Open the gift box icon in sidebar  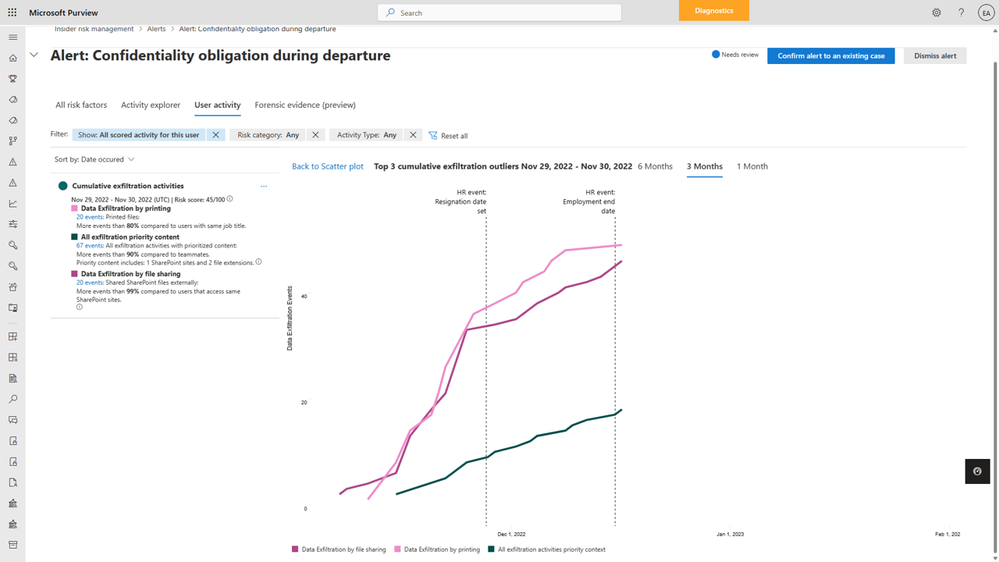(13, 287)
